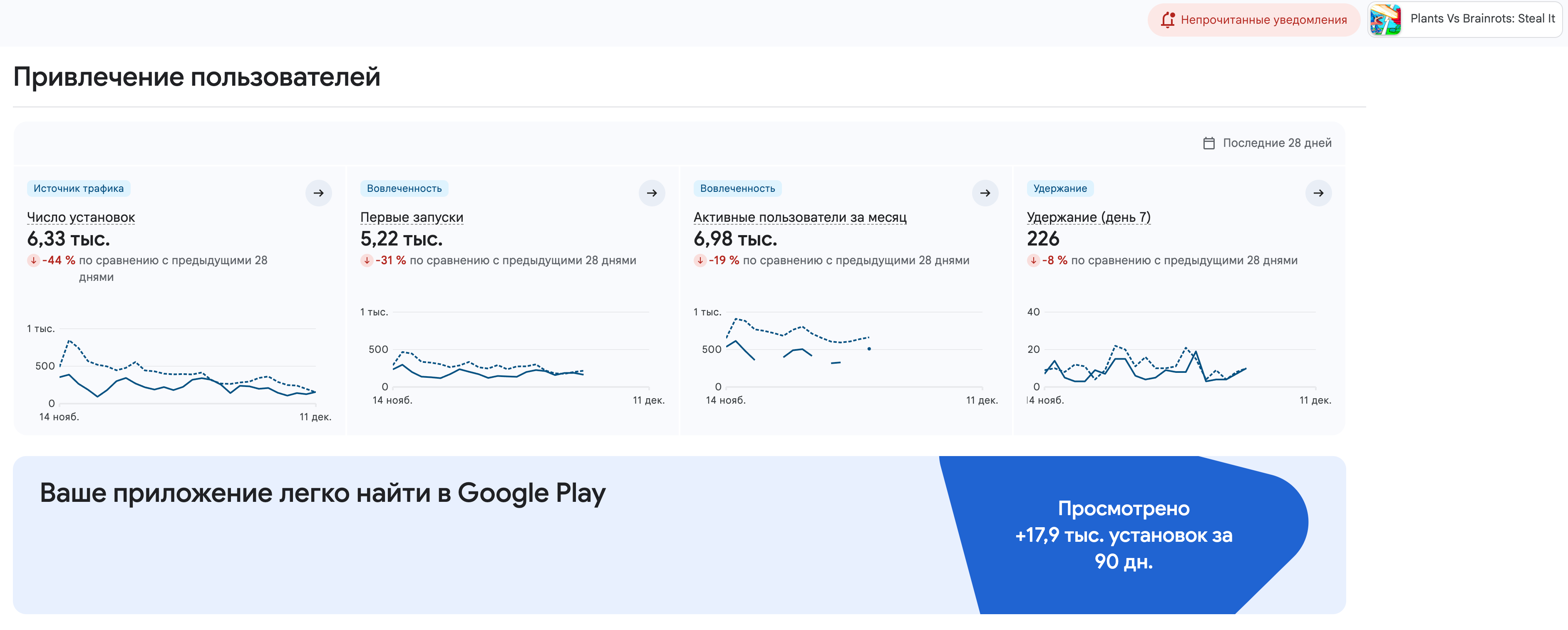Open the arrow on Число установок card

point(318,193)
